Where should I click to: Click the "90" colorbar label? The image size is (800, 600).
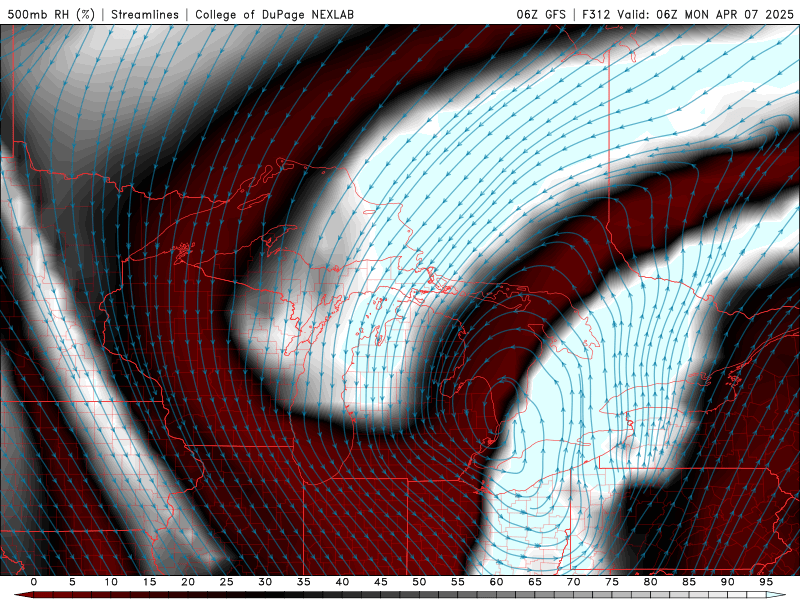point(727,582)
